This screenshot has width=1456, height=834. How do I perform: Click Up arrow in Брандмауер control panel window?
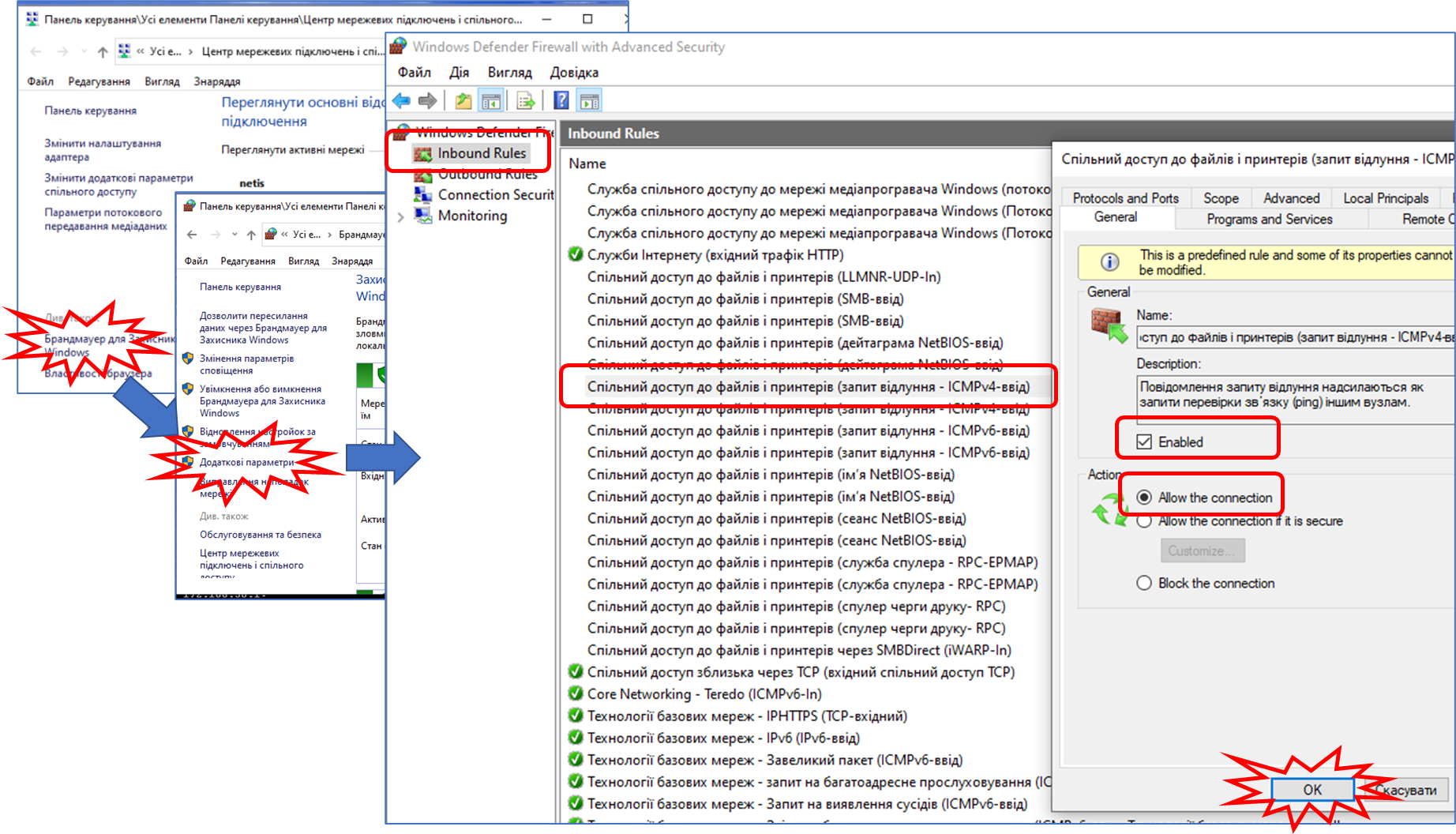coord(251,235)
